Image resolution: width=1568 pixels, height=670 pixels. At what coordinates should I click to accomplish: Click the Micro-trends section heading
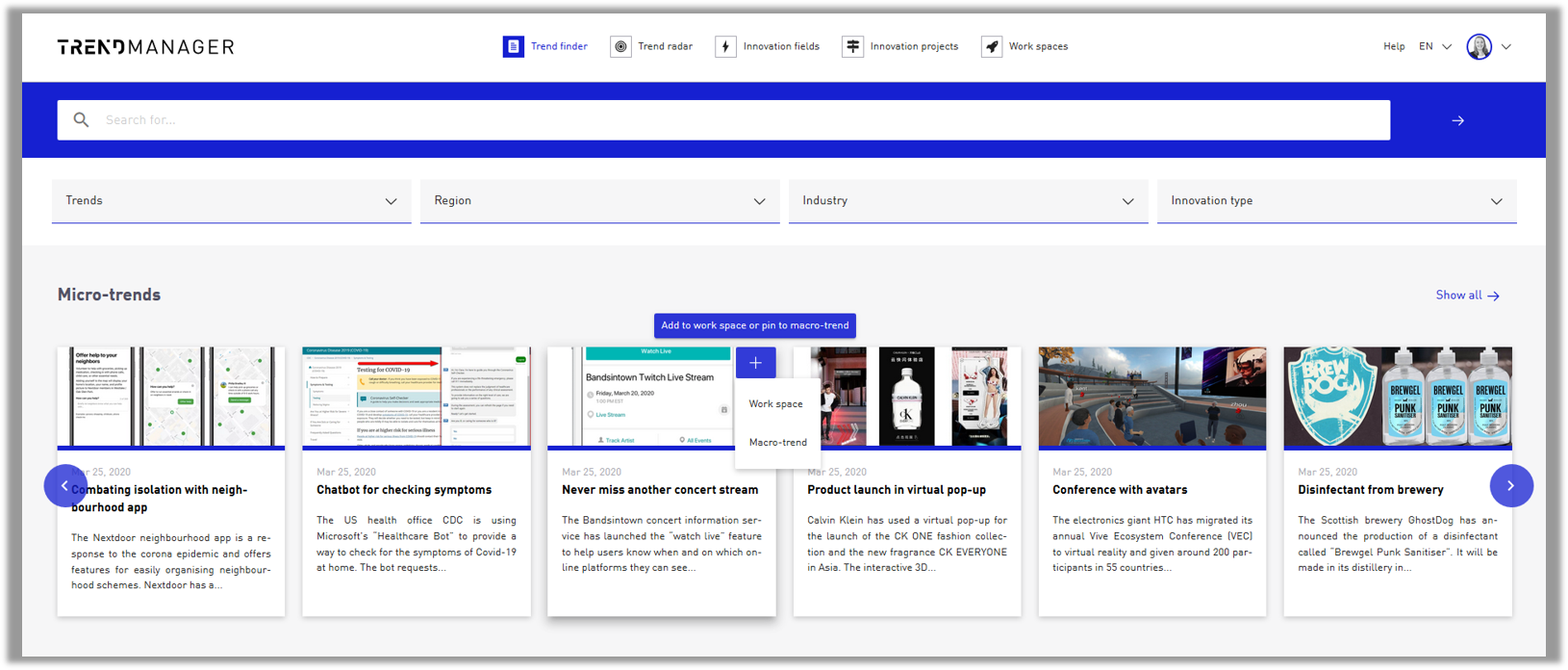tap(109, 295)
